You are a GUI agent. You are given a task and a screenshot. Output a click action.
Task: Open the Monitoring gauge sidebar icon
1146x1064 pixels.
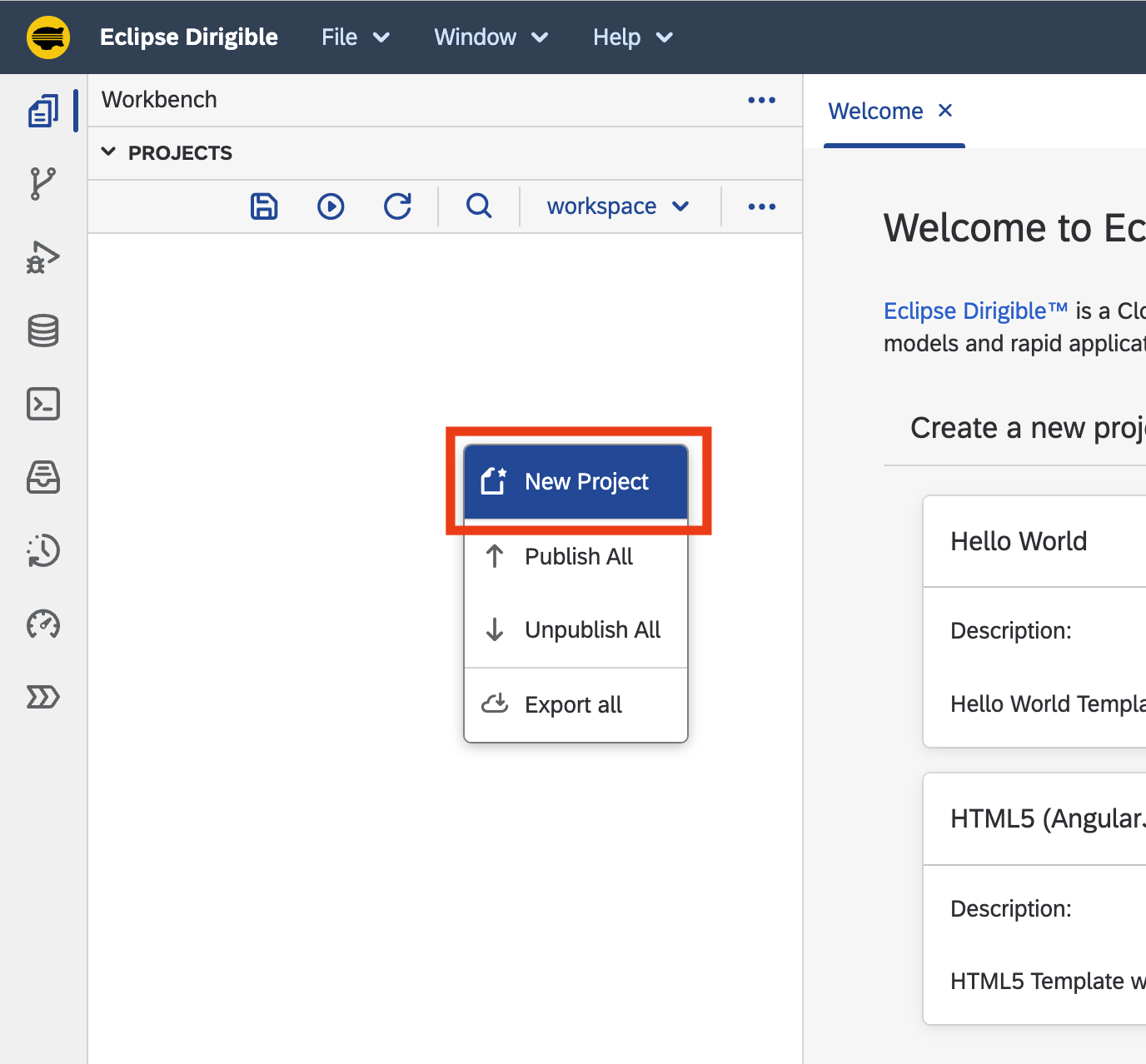coord(43,624)
